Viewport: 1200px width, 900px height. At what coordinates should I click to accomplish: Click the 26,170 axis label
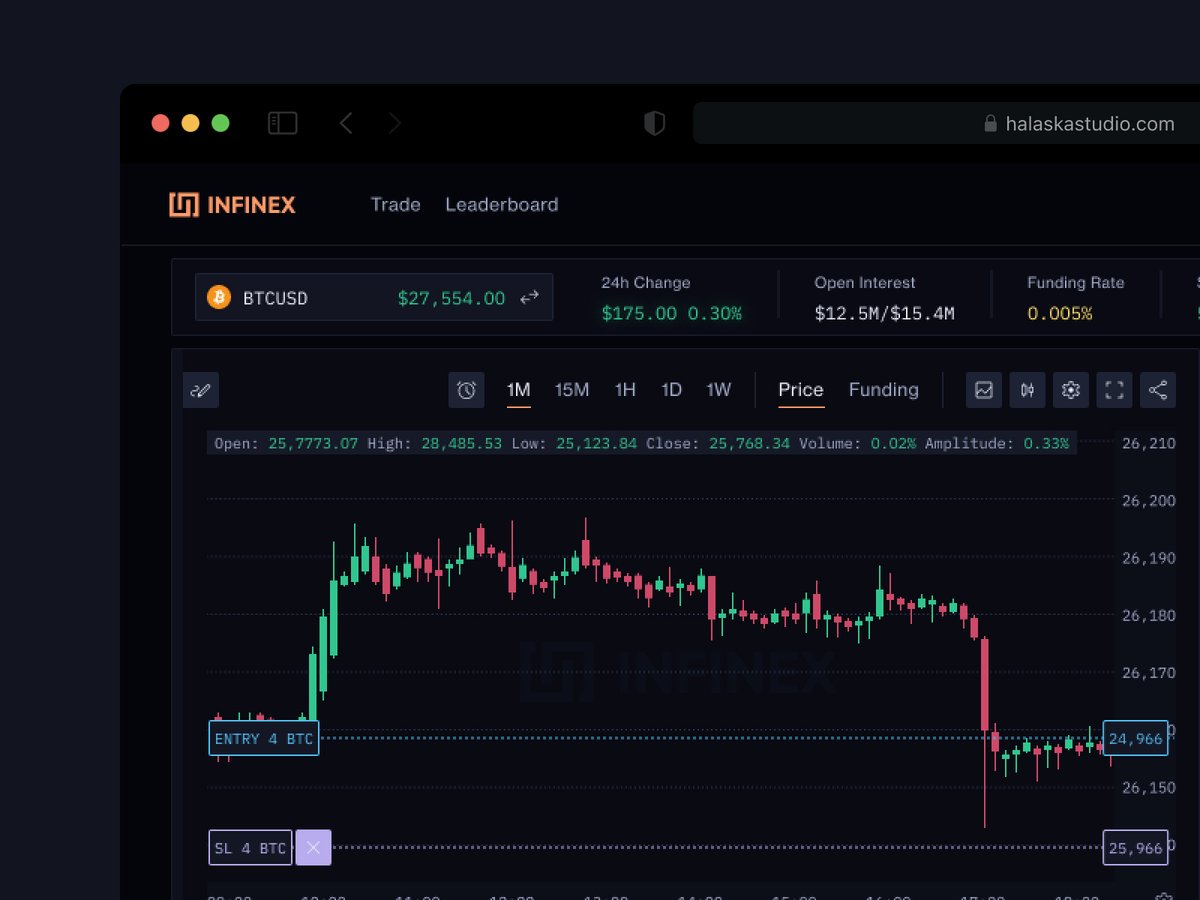[1149, 672]
